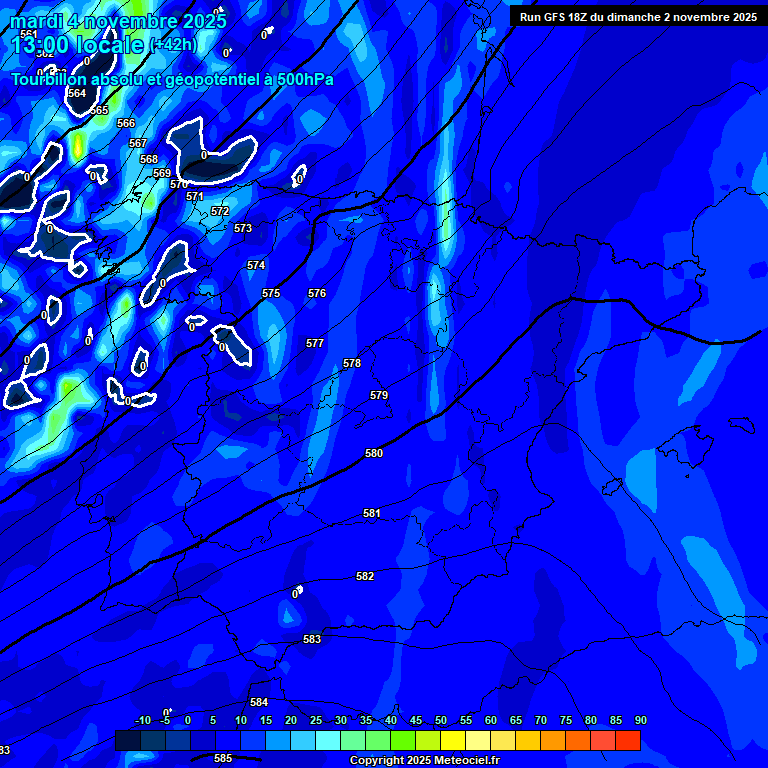
Task: Click the 585 label under the legend
Action: pos(223,759)
